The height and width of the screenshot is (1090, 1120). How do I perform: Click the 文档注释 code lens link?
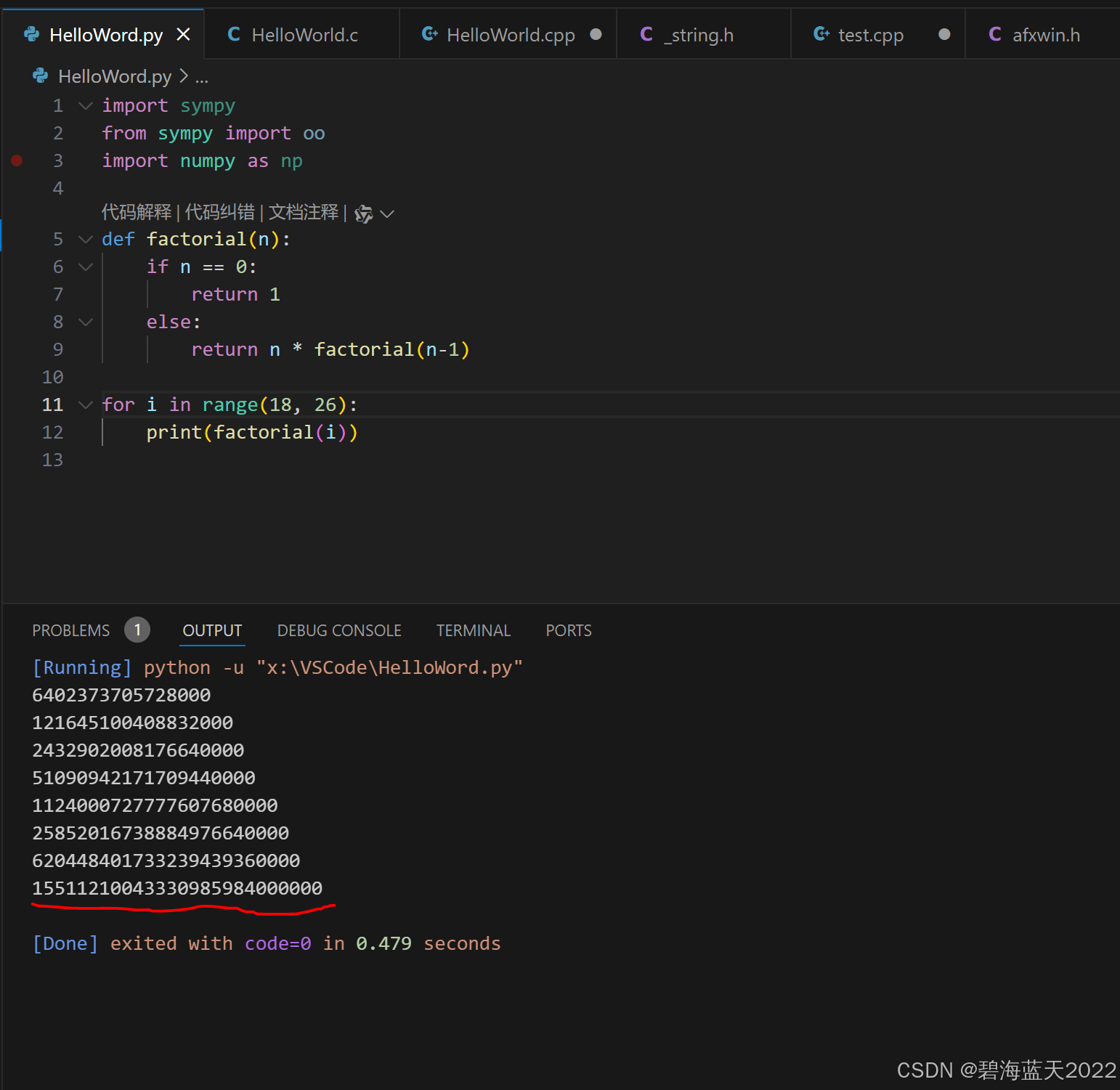304,212
